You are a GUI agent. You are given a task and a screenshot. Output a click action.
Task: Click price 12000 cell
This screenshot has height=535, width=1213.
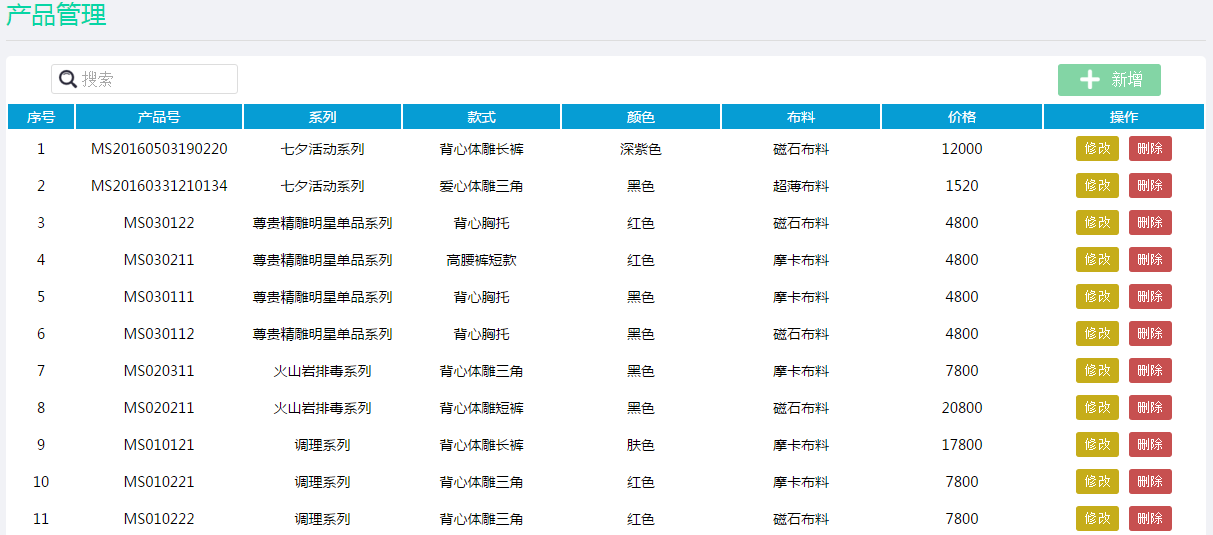coord(962,149)
